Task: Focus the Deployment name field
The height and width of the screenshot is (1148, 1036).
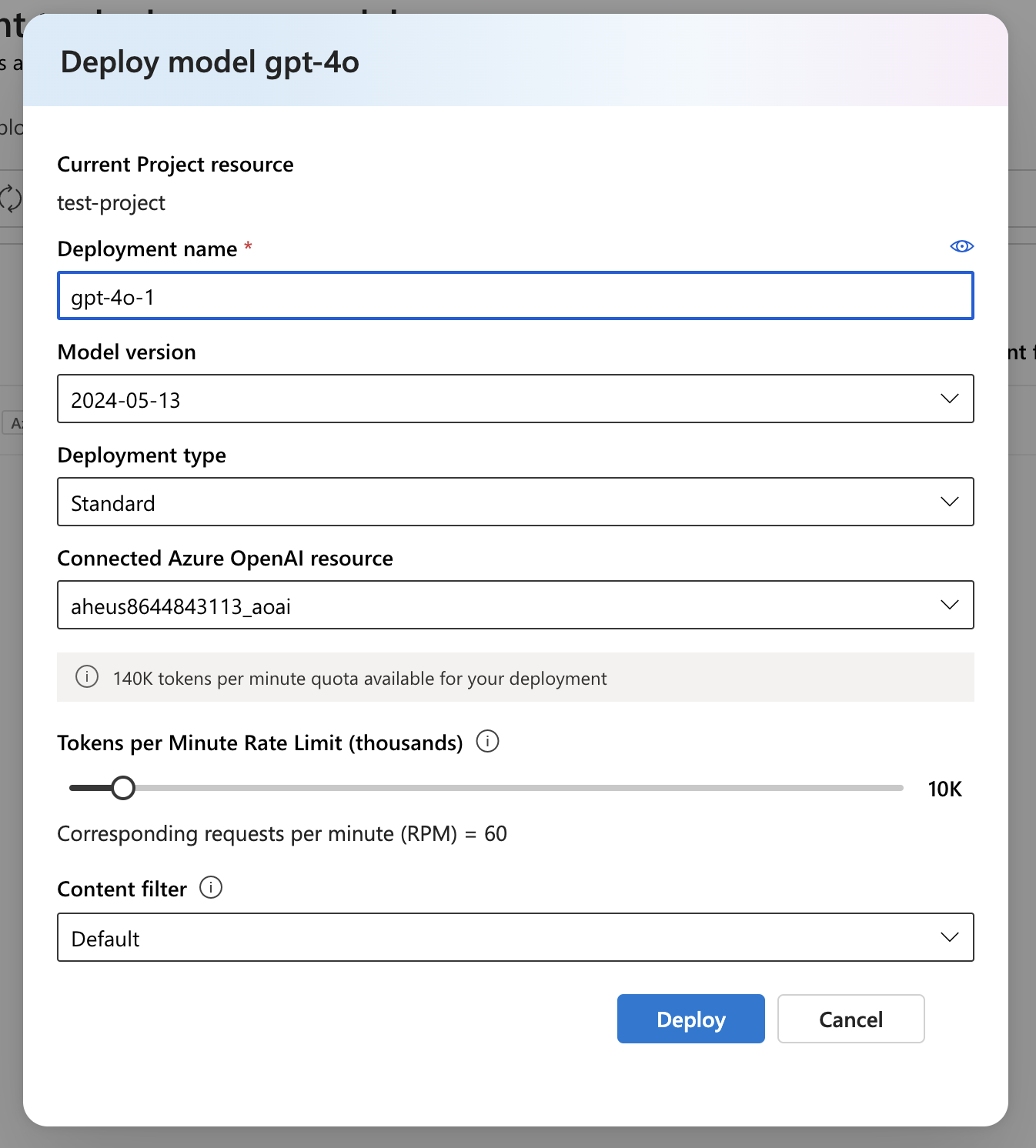Action: (516, 296)
